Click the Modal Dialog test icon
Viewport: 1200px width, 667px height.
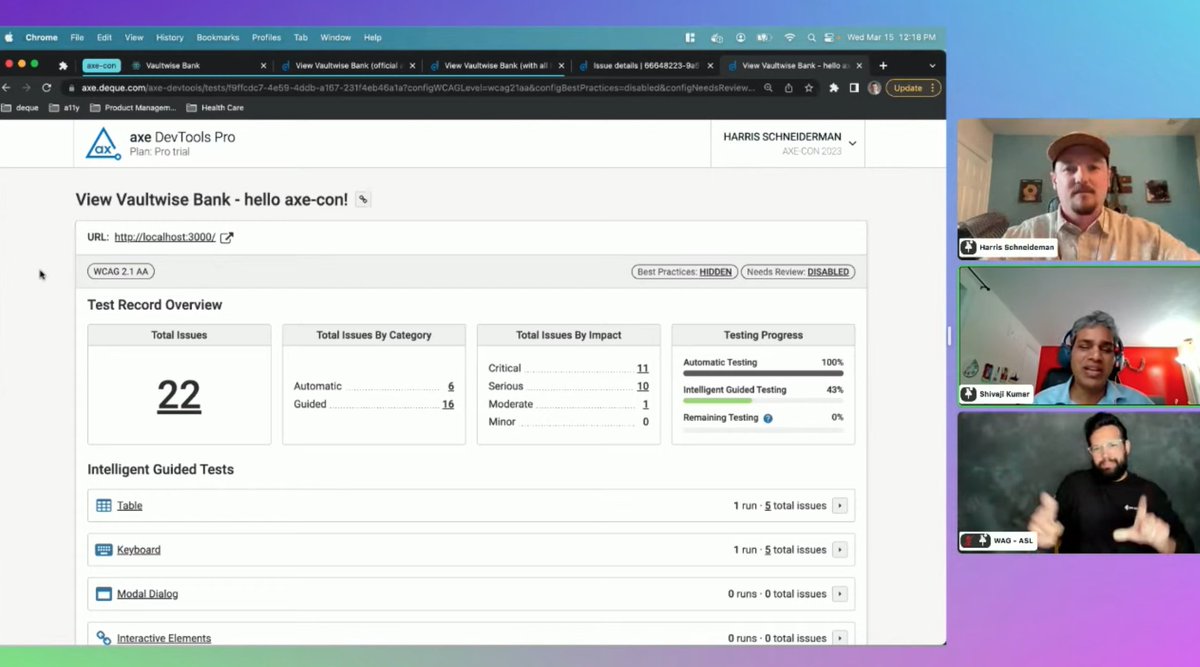tap(103, 594)
